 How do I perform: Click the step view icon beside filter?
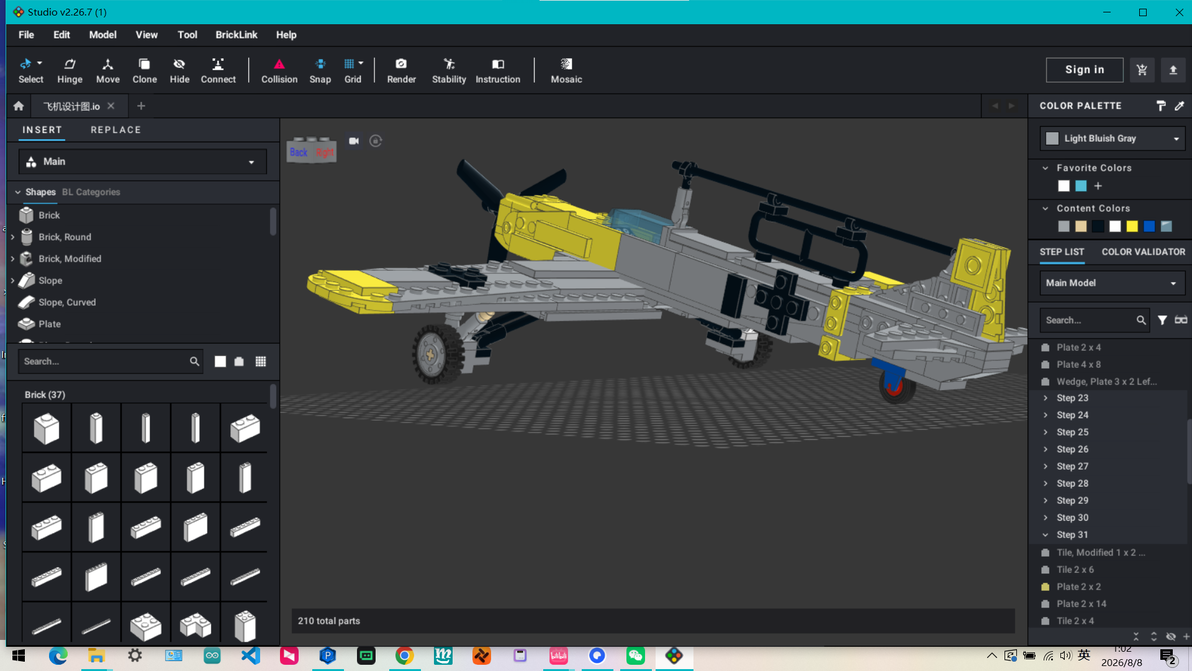coord(1181,320)
